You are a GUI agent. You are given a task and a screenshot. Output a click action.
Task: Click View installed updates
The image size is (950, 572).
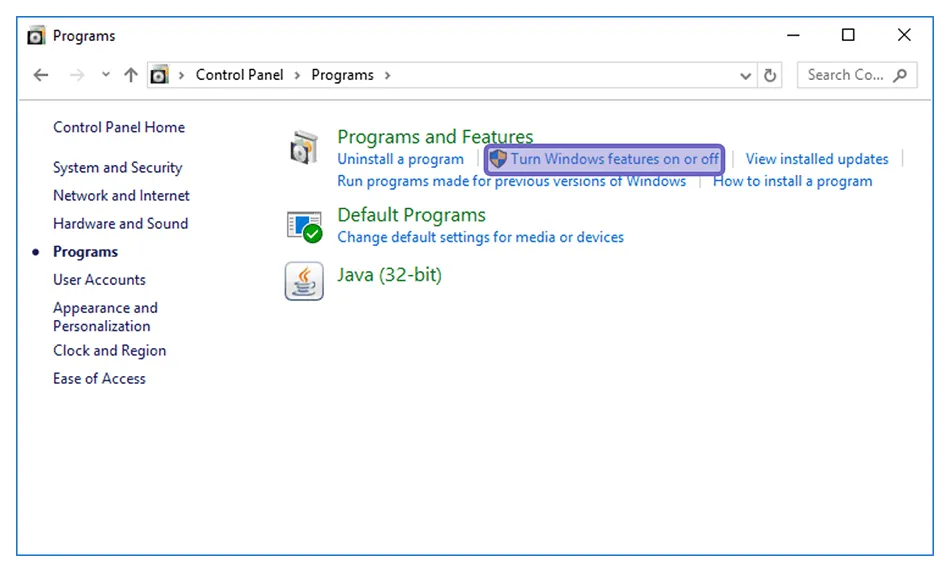(817, 159)
